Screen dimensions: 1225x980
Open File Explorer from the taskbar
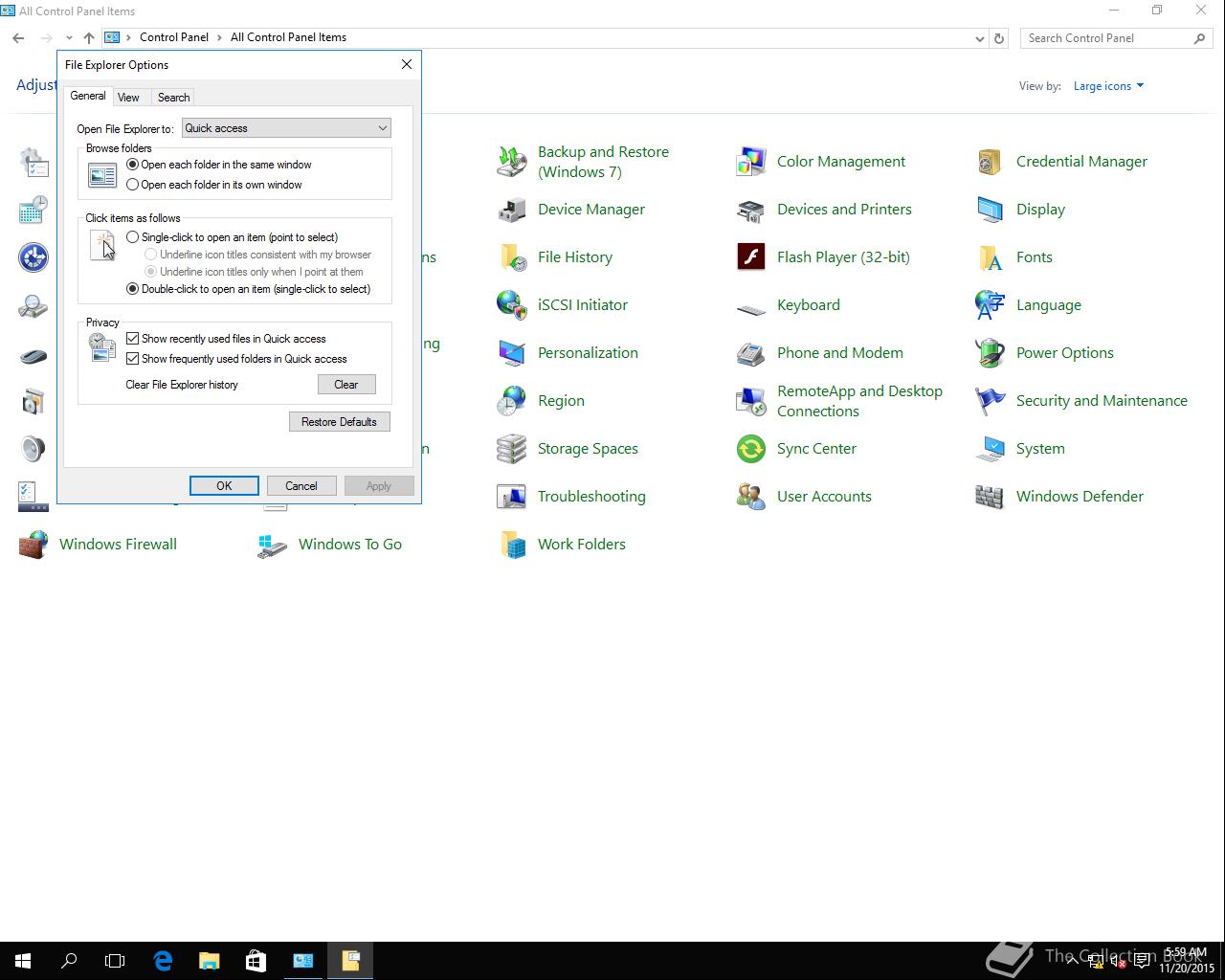click(209, 961)
